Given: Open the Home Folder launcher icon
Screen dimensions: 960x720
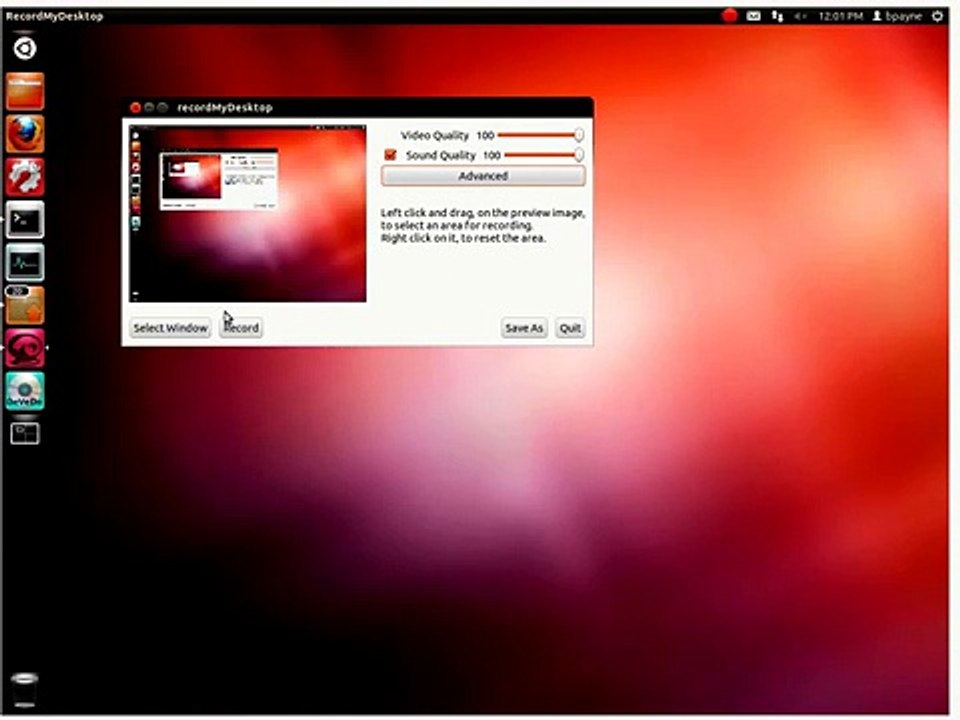Looking at the screenshot, I should click(25, 91).
